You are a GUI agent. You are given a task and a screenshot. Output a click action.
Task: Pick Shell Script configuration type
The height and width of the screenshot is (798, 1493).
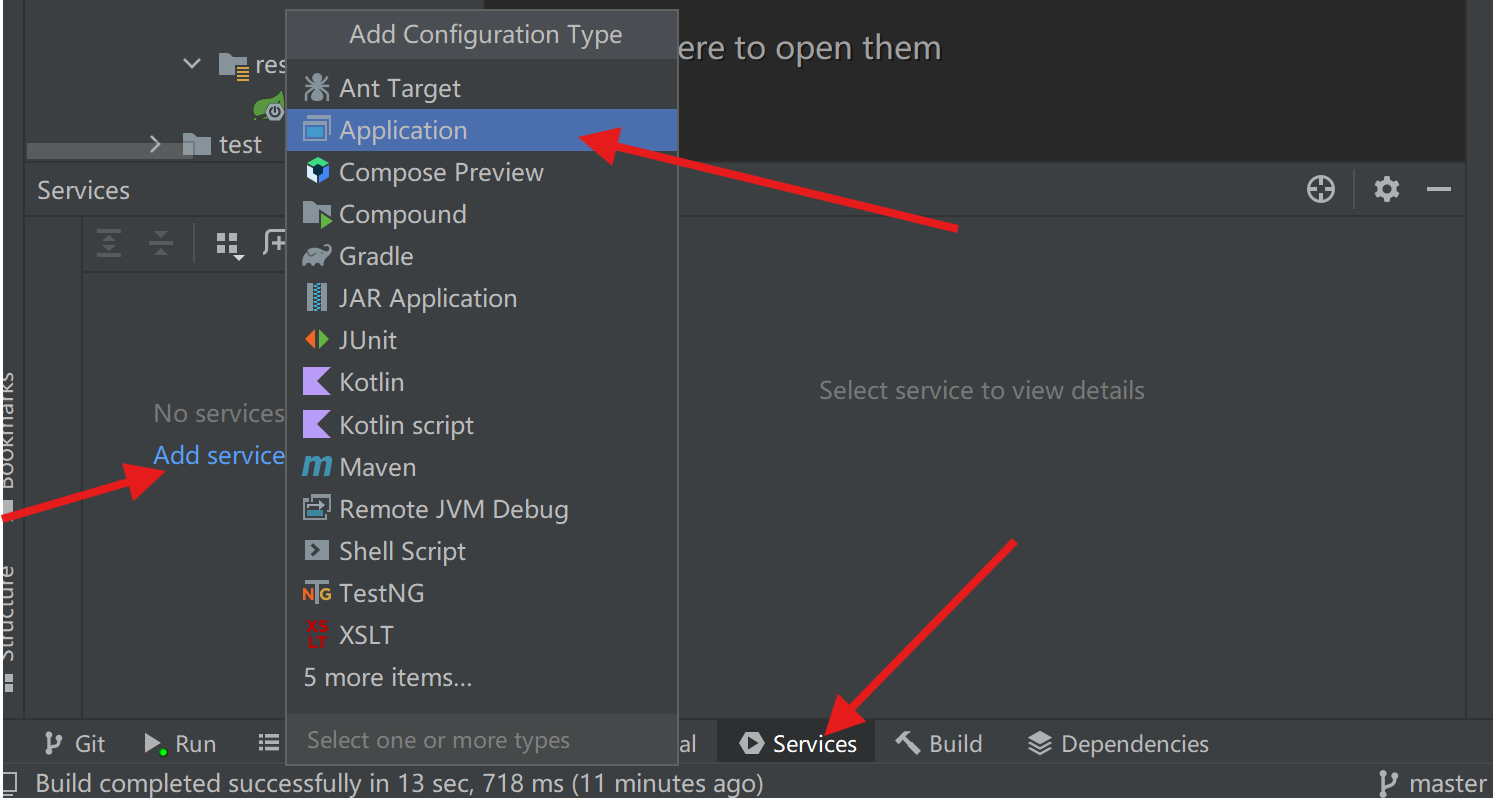click(482, 551)
